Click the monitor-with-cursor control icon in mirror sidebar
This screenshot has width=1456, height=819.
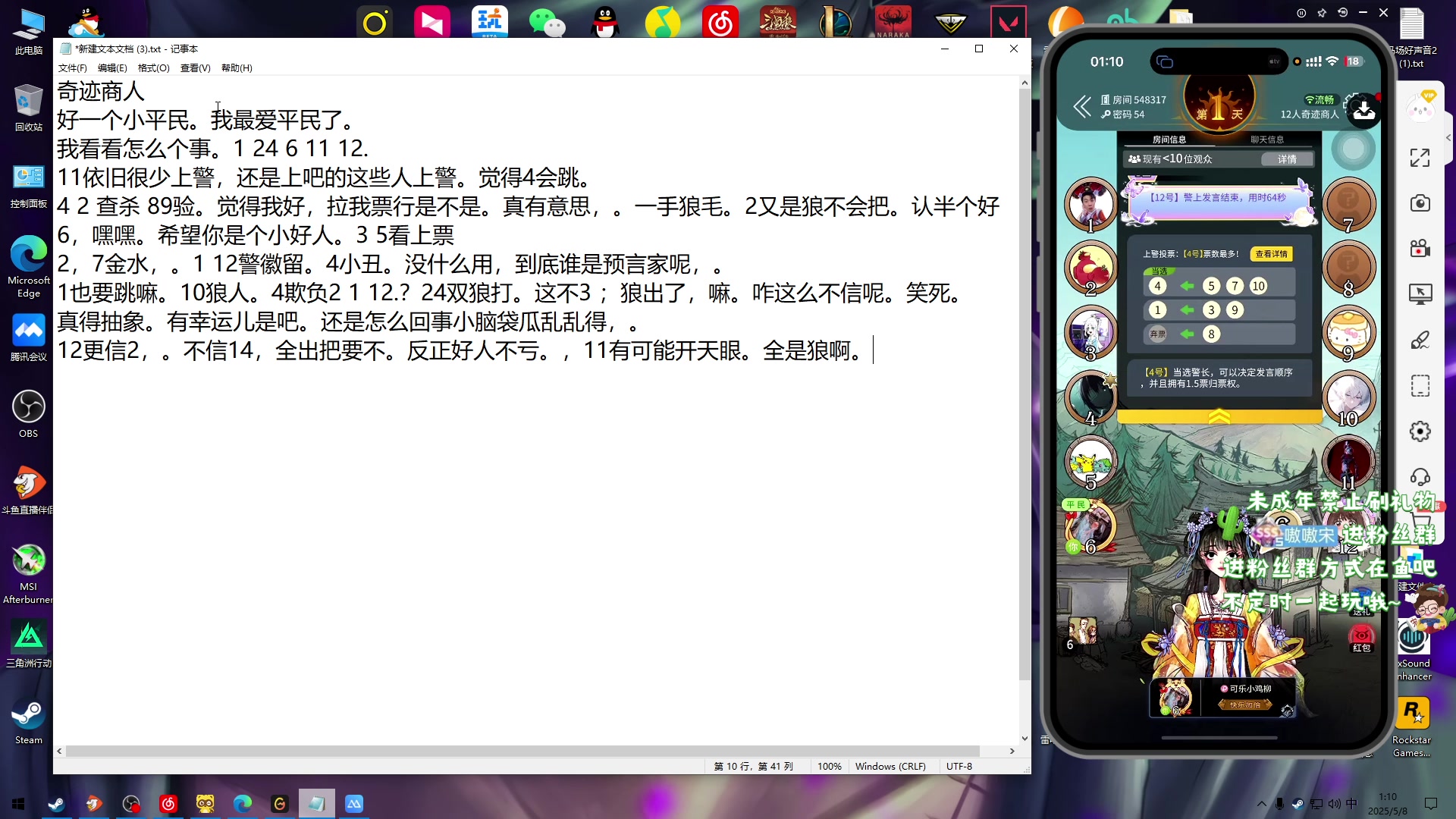pos(1420,294)
